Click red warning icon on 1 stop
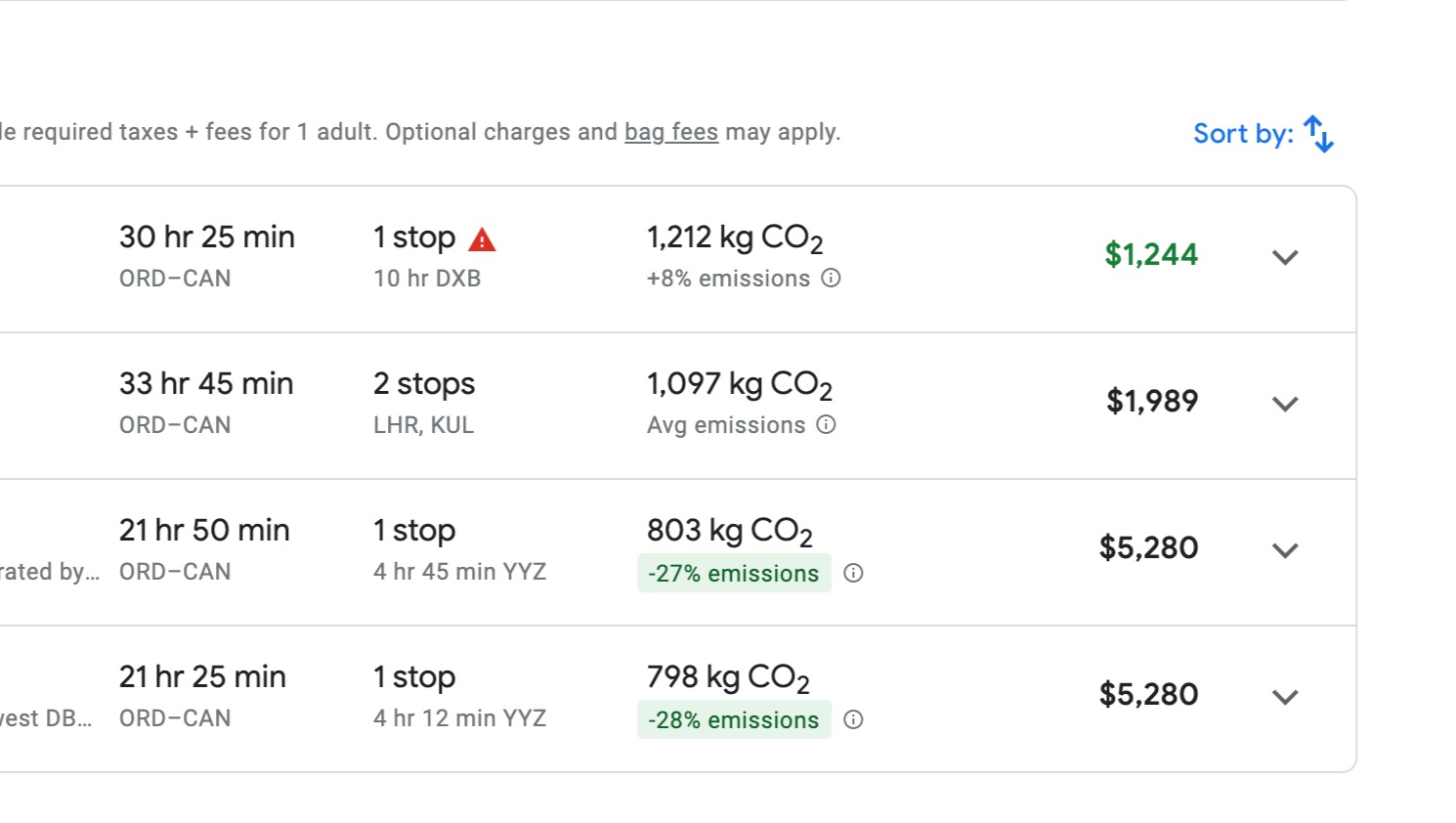1456x823 pixels. [x=483, y=239]
